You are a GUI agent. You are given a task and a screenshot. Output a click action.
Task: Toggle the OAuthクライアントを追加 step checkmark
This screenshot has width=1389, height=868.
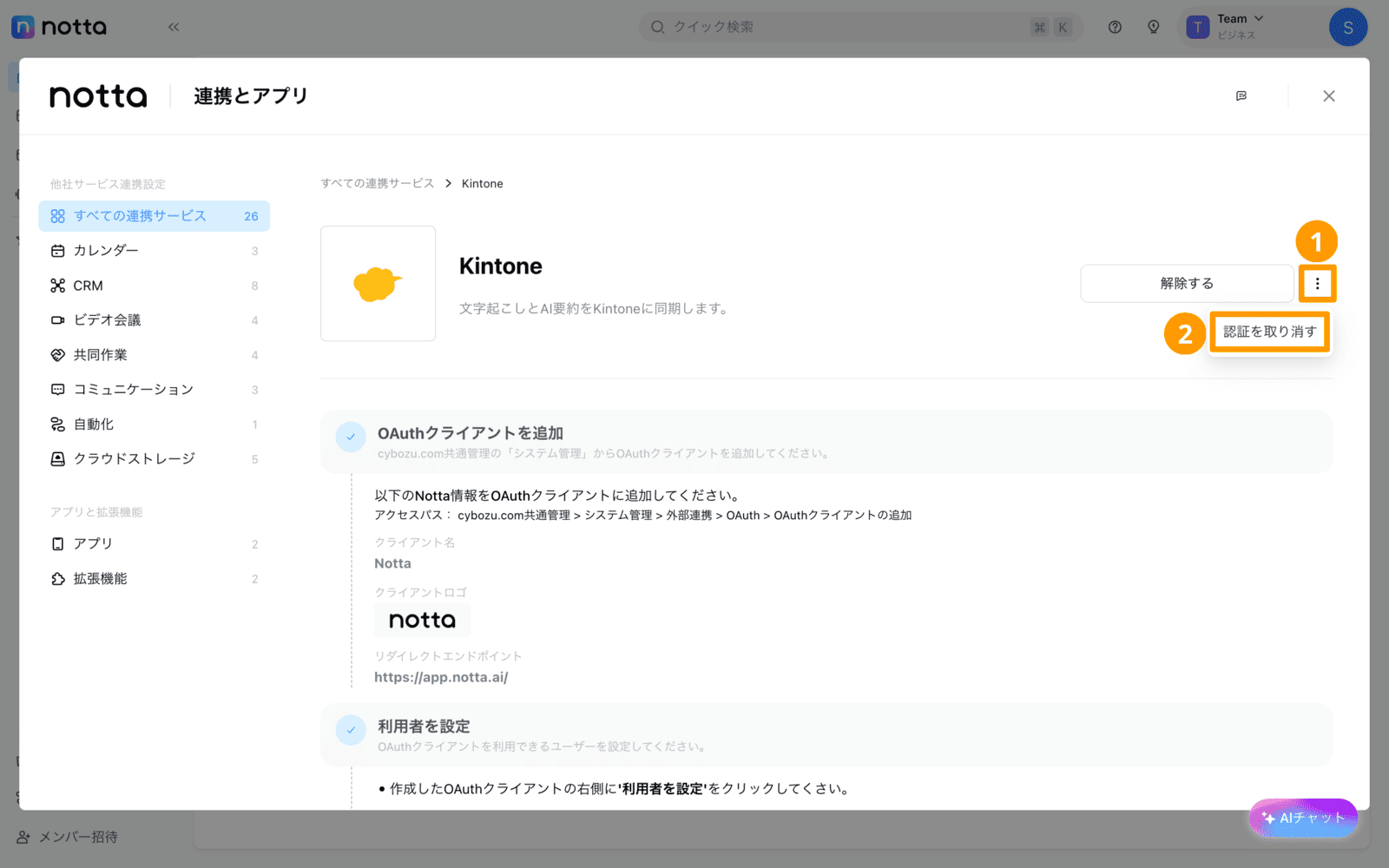pyautogui.click(x=351, y=437)
